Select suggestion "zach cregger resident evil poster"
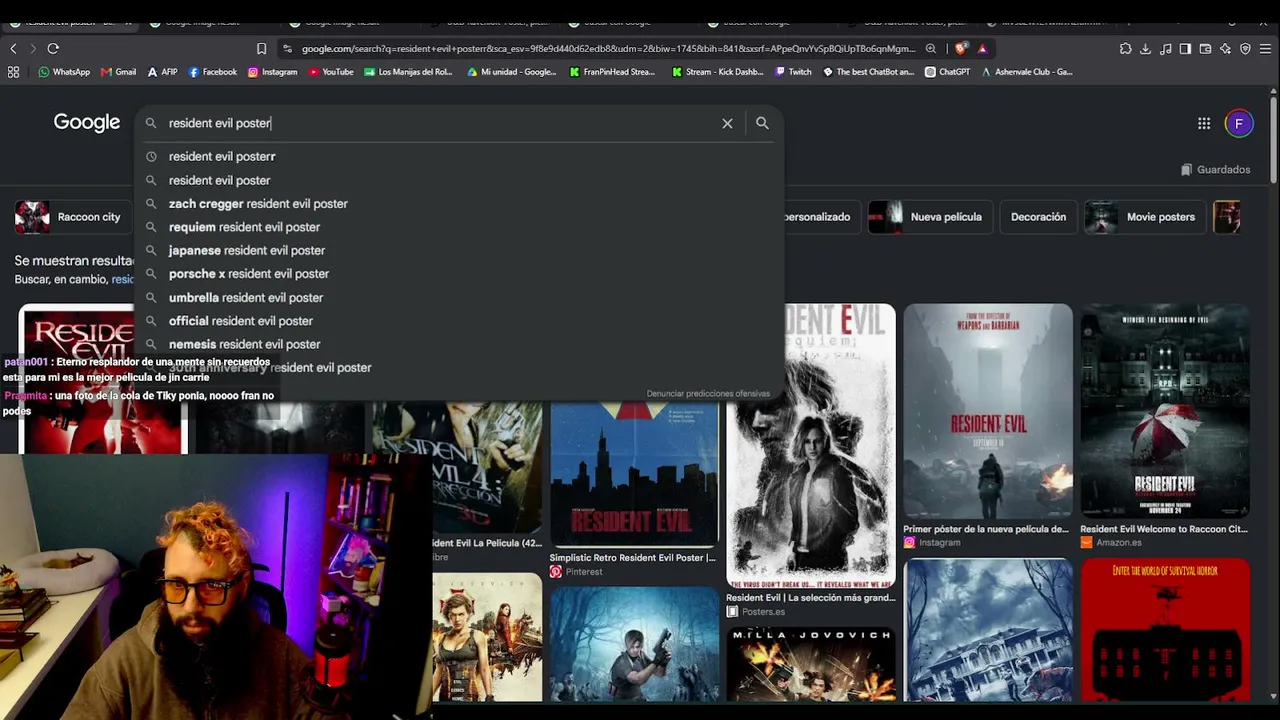The image size is (1280, 720). point(460,203)
